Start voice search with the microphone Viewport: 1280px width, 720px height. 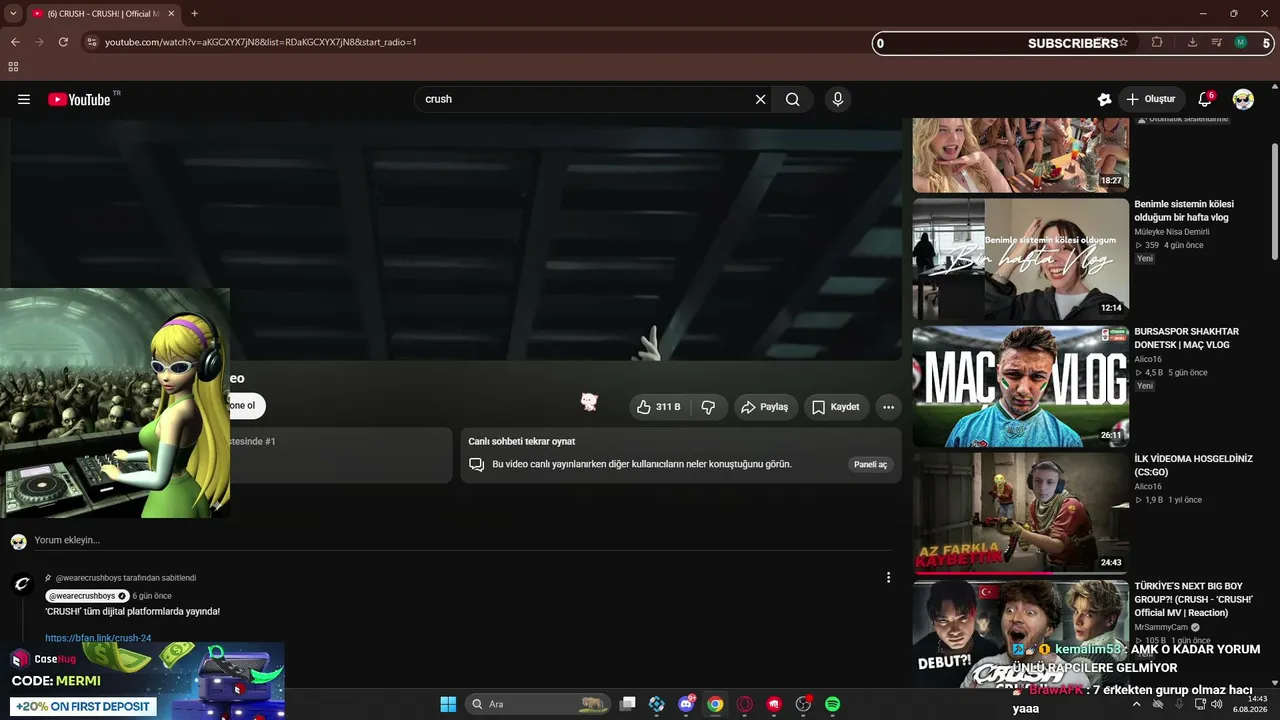click(x=838, y=99)
